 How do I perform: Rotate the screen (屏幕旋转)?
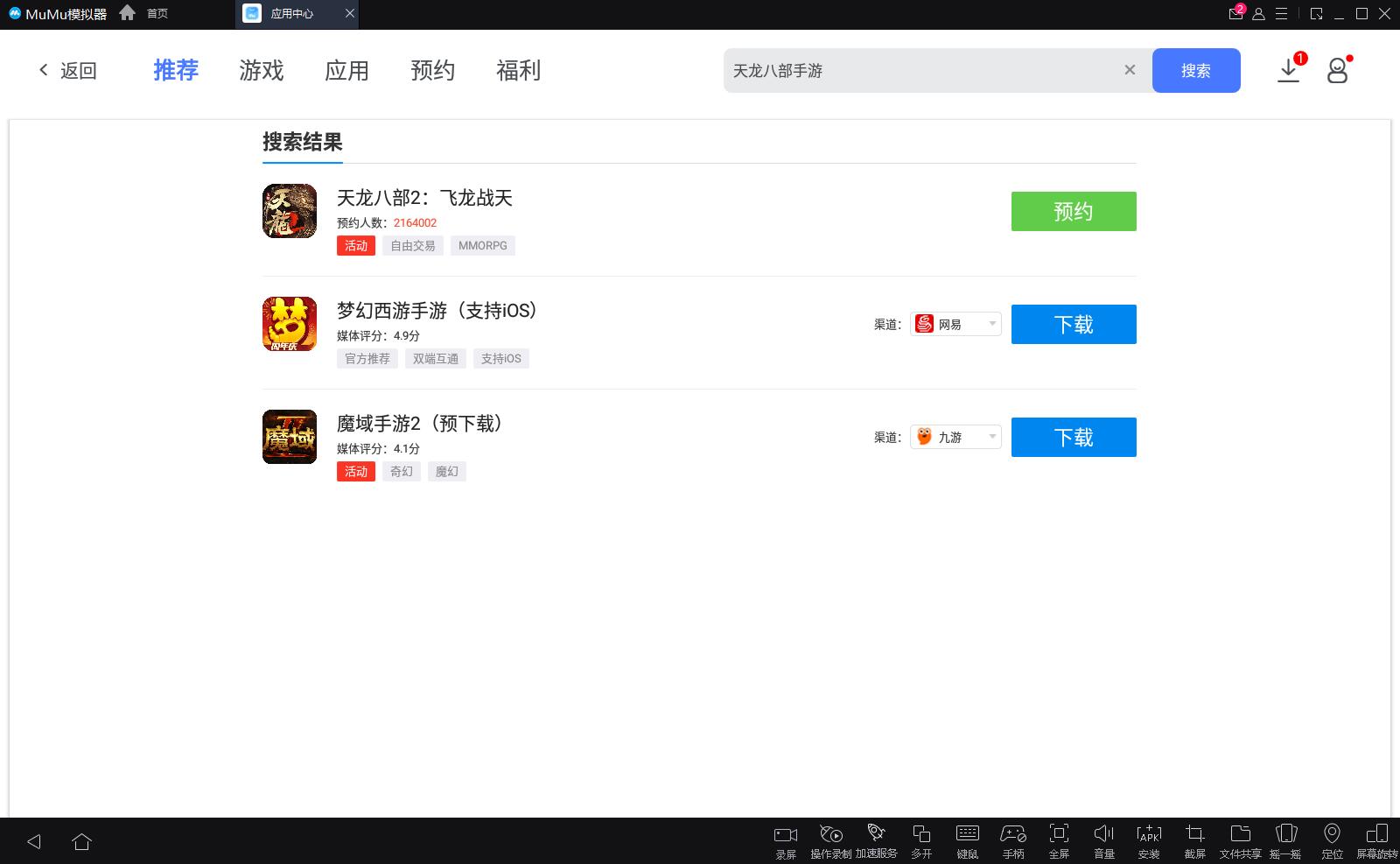click(1377, 842)
